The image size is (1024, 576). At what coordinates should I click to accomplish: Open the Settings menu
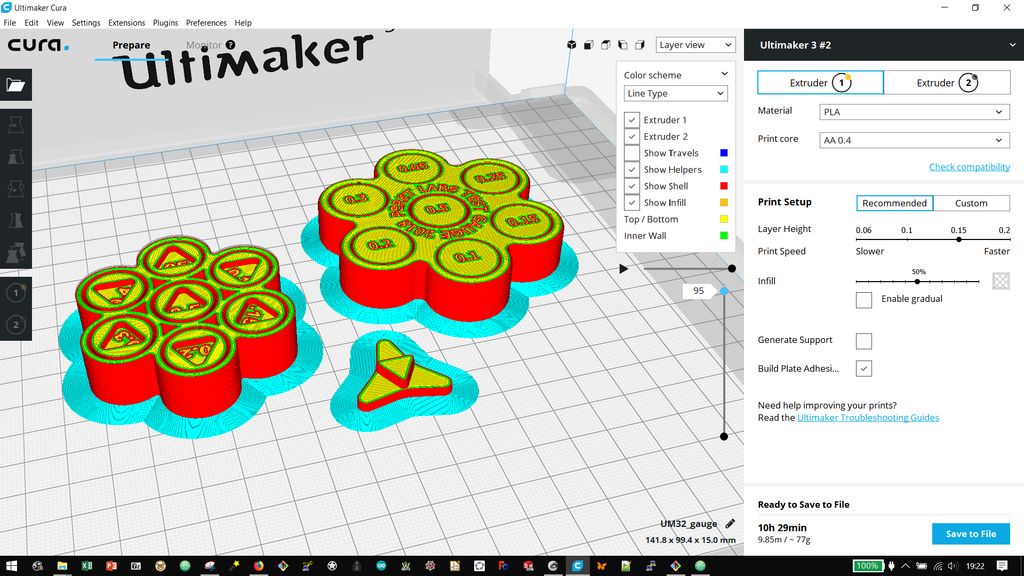pyautogui.click(x=86, y=23)
